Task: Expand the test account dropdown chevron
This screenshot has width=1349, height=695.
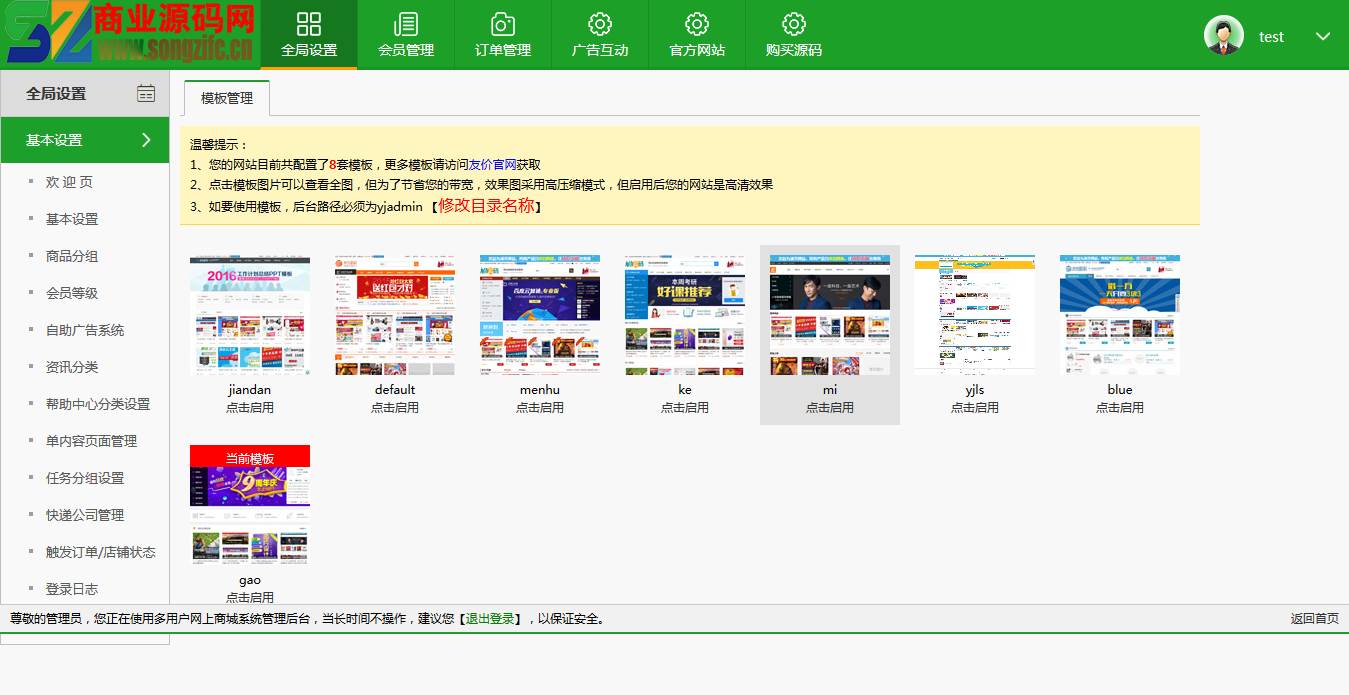Action: (x=1322, y=35)
